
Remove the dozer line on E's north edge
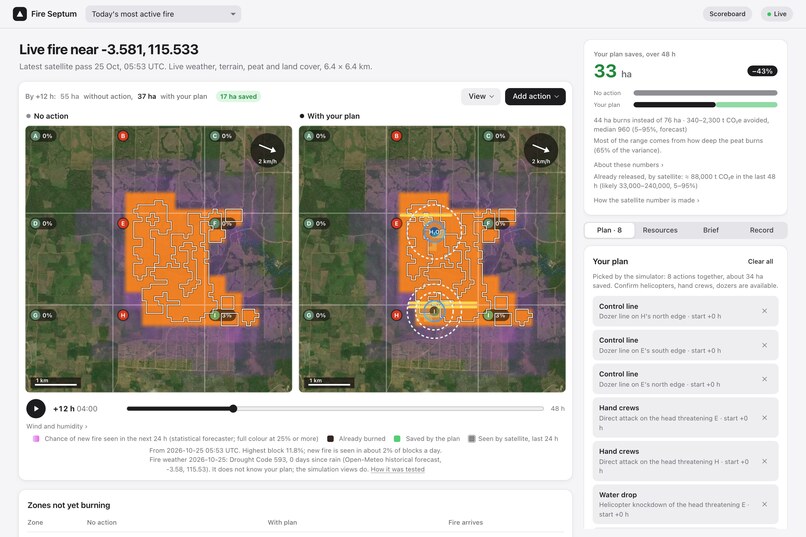click(x=764, y=379)
